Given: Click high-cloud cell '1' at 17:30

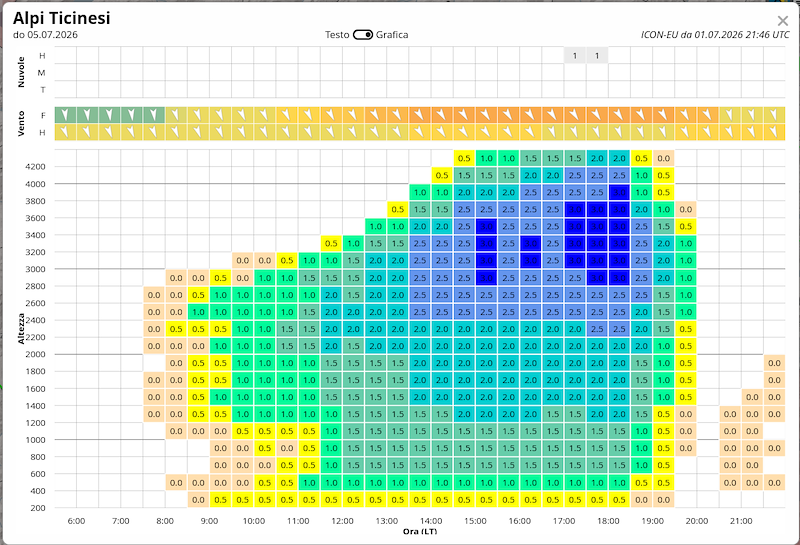Looking at the screenshot, I should click(x=597, y=56).
